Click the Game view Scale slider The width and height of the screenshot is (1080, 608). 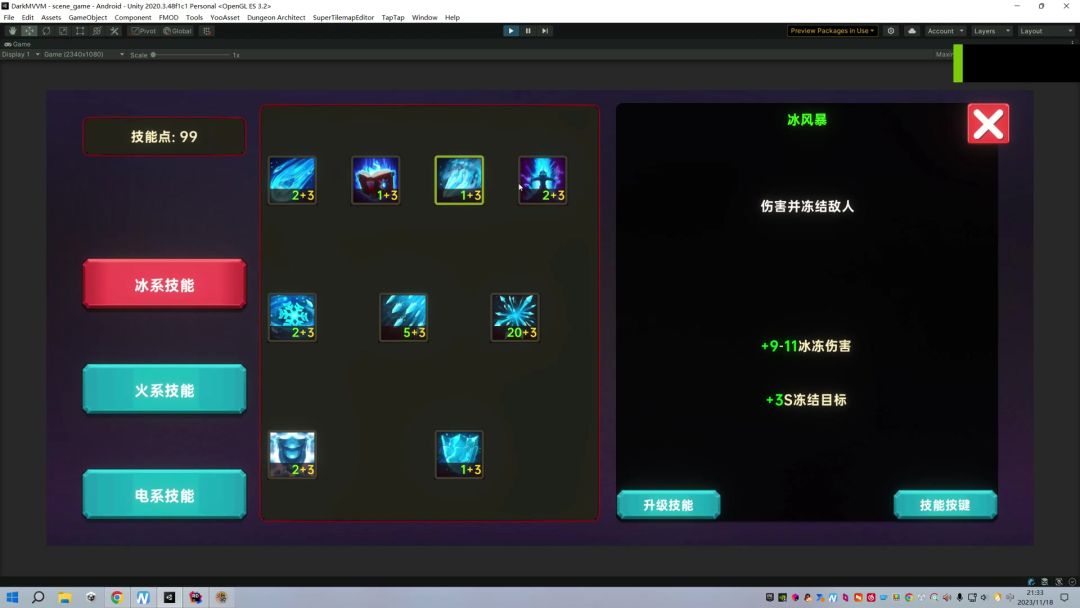[x=190, y=55]
